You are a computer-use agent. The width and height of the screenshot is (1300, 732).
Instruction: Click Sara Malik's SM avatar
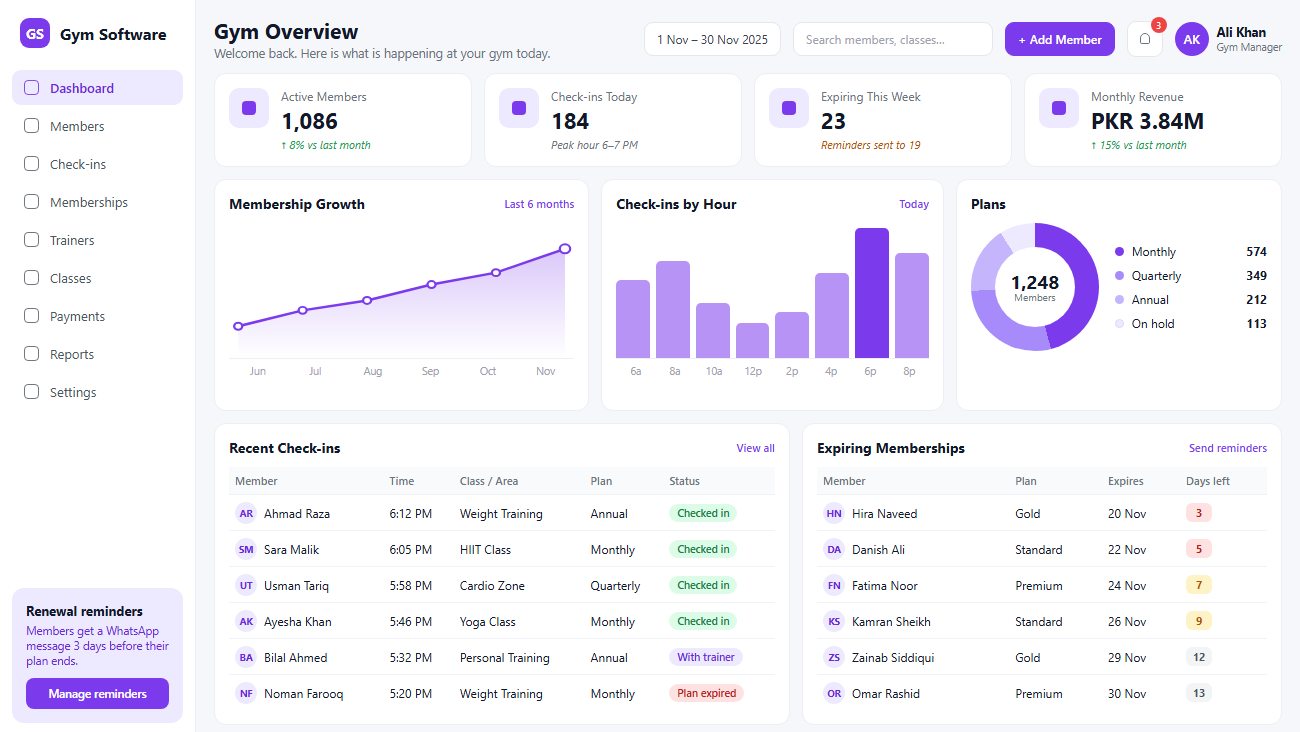pos(246,549)
